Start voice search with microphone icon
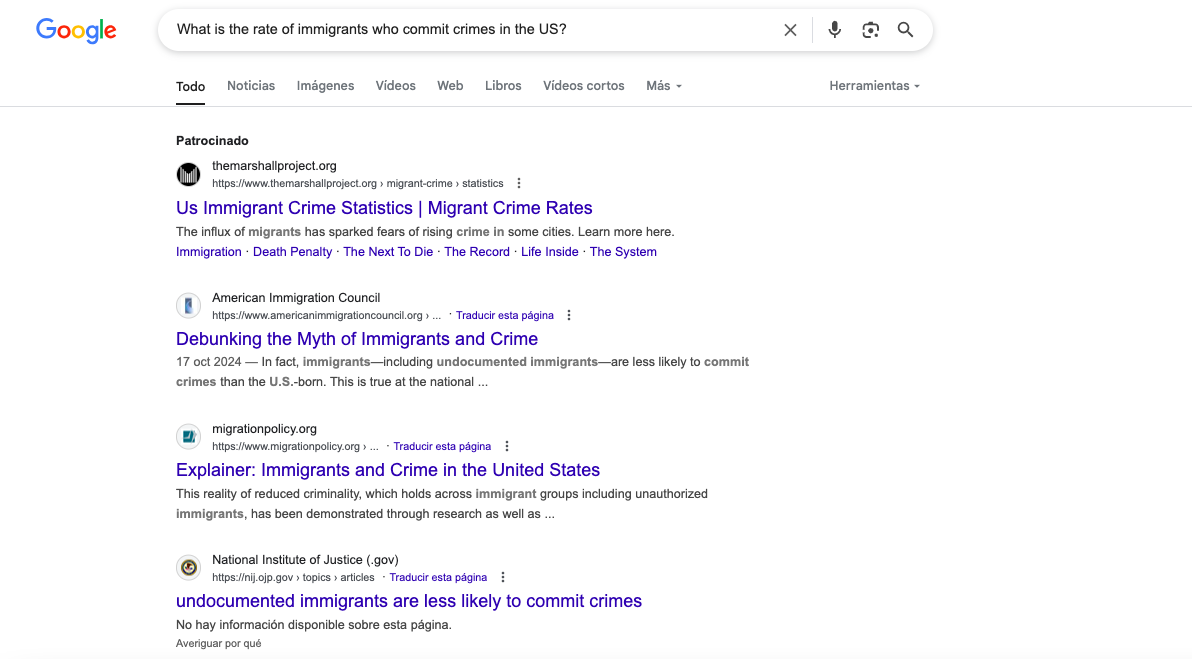The image size is (1192, 659). [835, 30]
